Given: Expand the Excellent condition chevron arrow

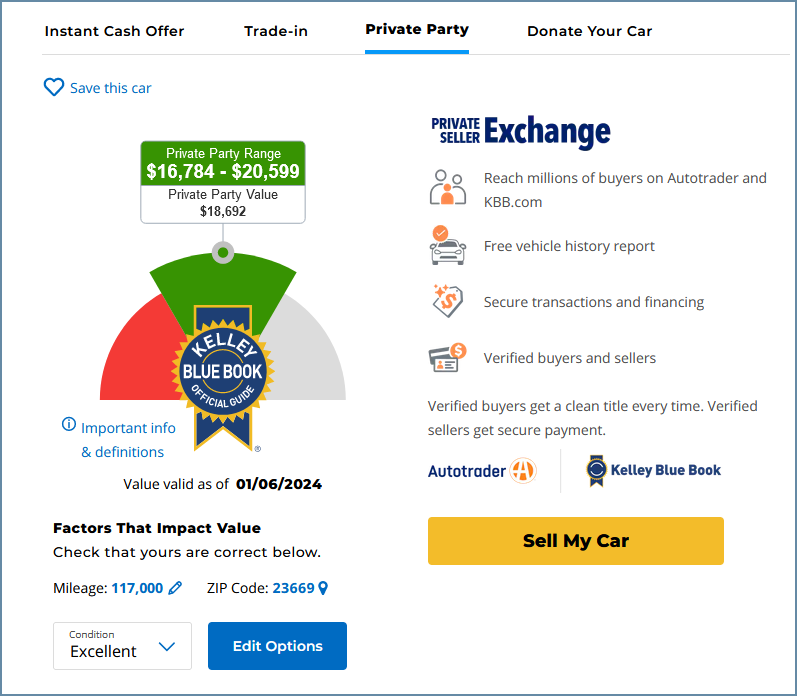Looking at the screenshot, I should pos(167,646).
